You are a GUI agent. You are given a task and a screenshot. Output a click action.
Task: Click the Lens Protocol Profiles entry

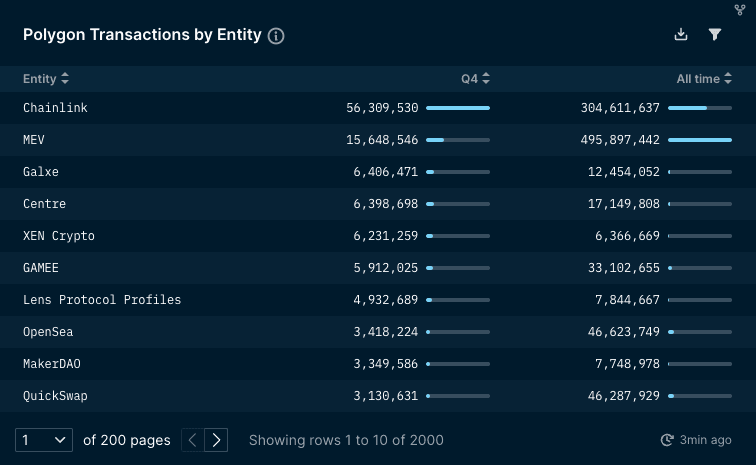point(102,300)
